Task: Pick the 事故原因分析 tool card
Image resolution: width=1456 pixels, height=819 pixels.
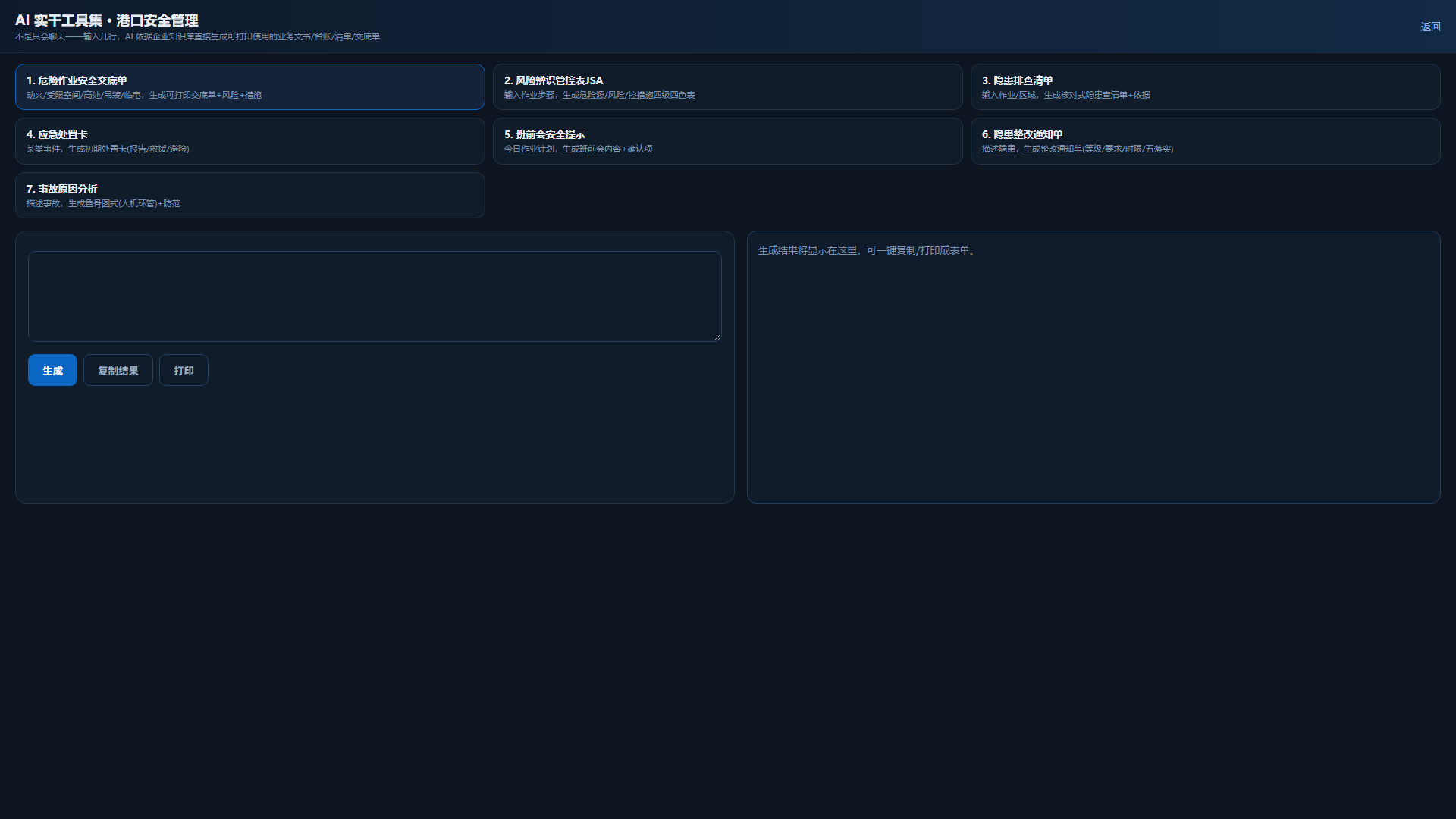Action: [x=249, y=196]
